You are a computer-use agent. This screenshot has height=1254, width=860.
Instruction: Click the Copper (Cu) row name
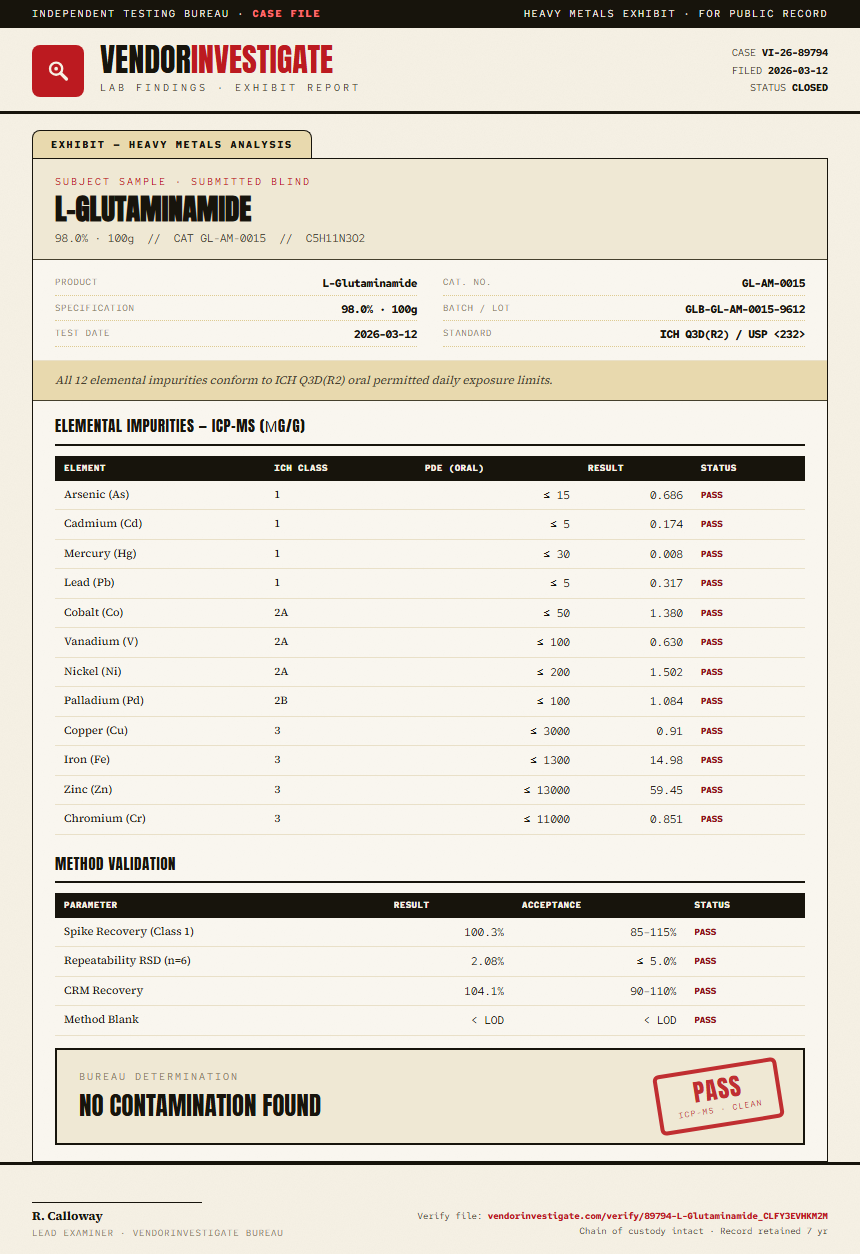tap(96, 731)
